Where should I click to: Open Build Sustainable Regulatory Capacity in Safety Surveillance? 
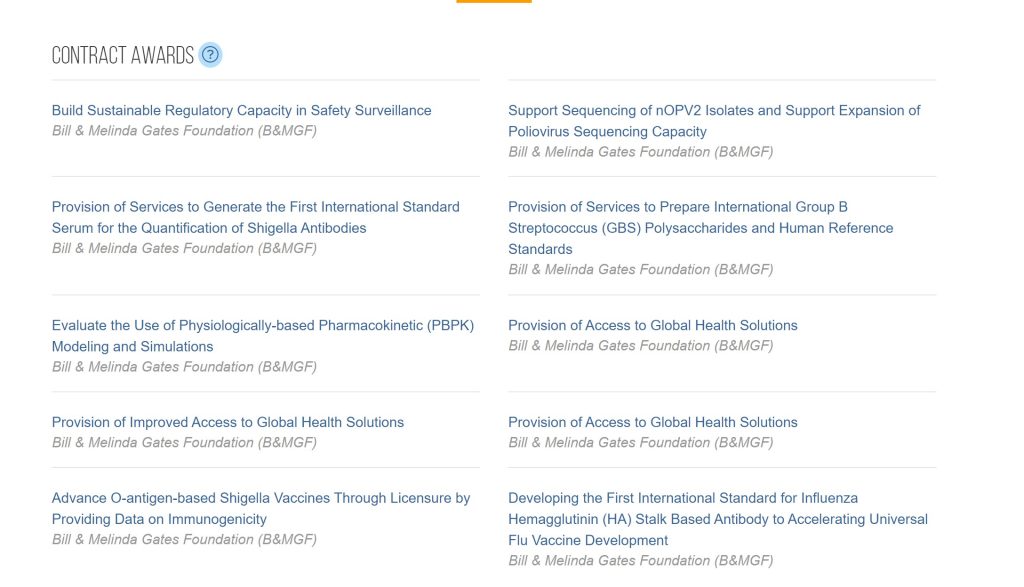(242, 110)
